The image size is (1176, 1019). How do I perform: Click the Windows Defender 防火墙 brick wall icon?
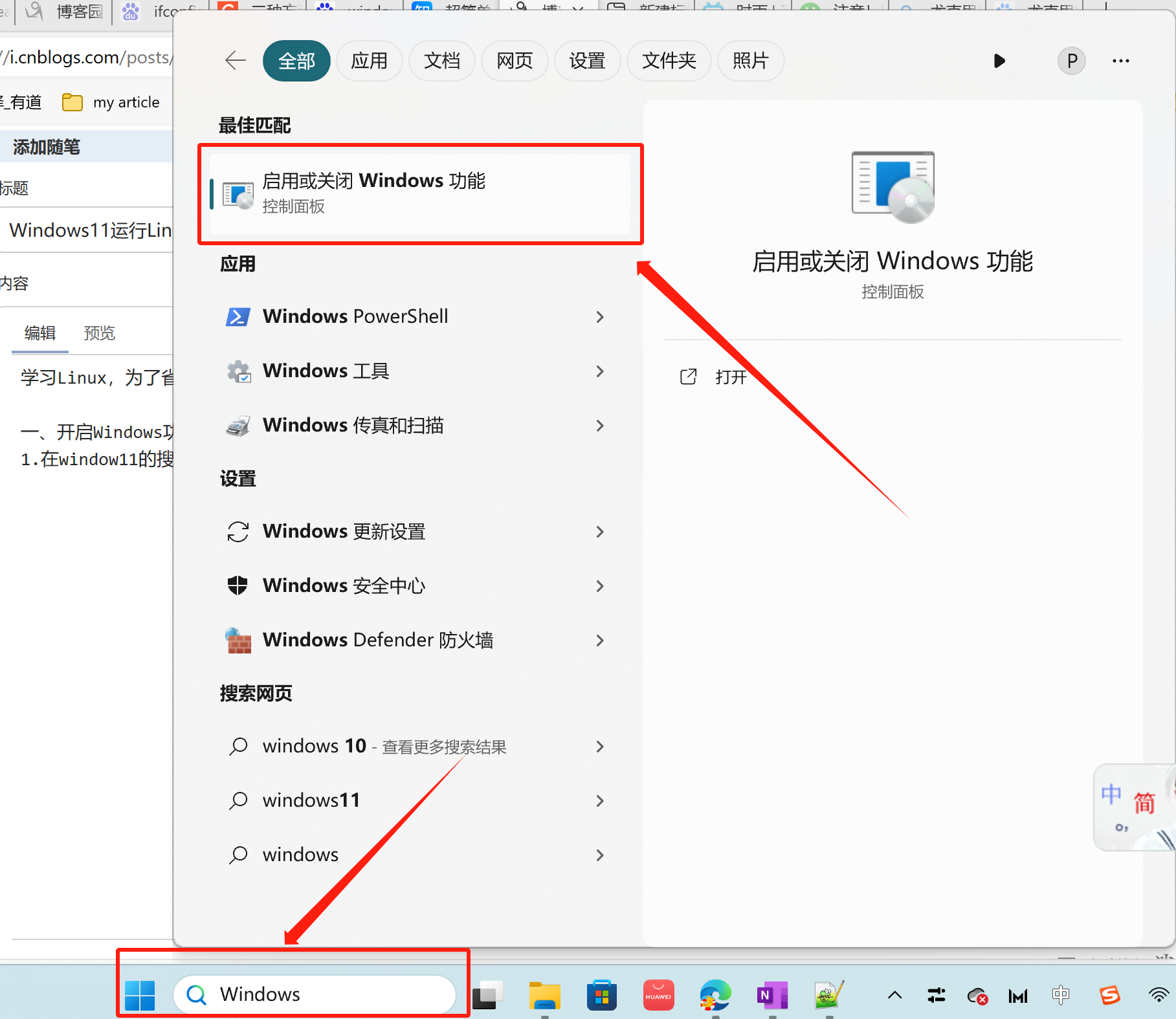[238, 641]
